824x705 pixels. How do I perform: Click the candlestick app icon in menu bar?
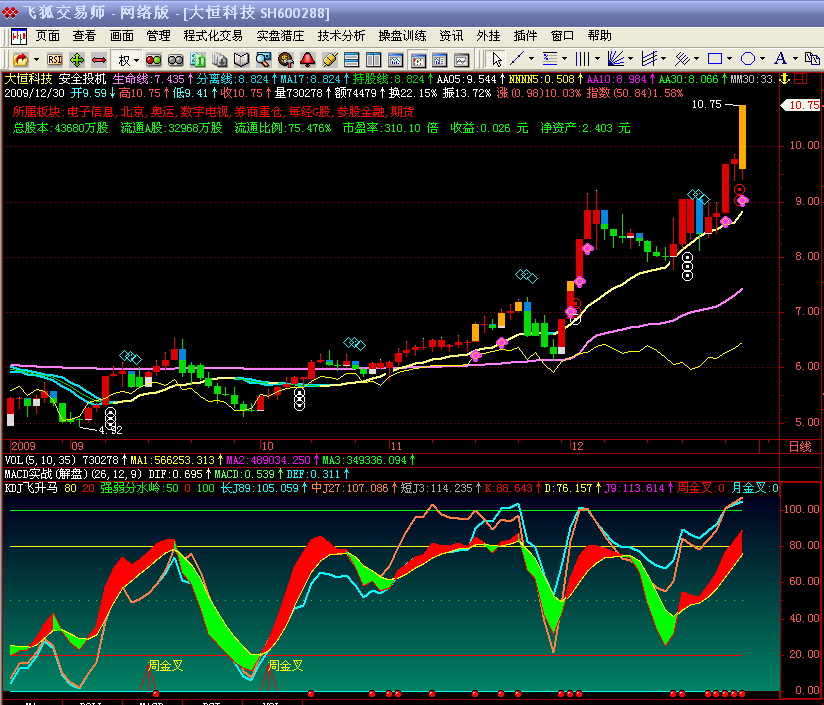pos(19,36)
